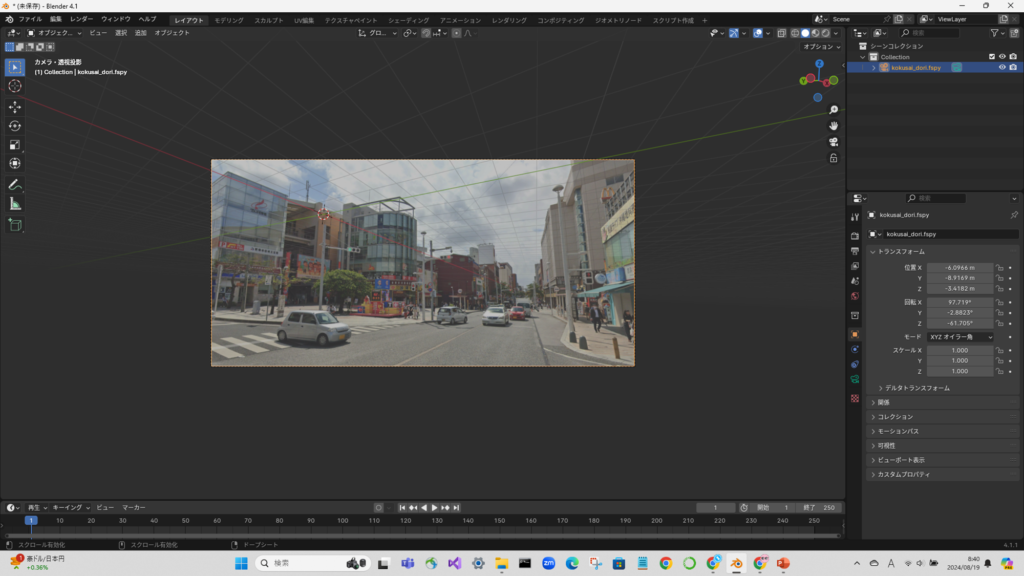Uncheck the Collection exclude checkbox in the outliner
The image size is (1024, 576).
(991, 57)
